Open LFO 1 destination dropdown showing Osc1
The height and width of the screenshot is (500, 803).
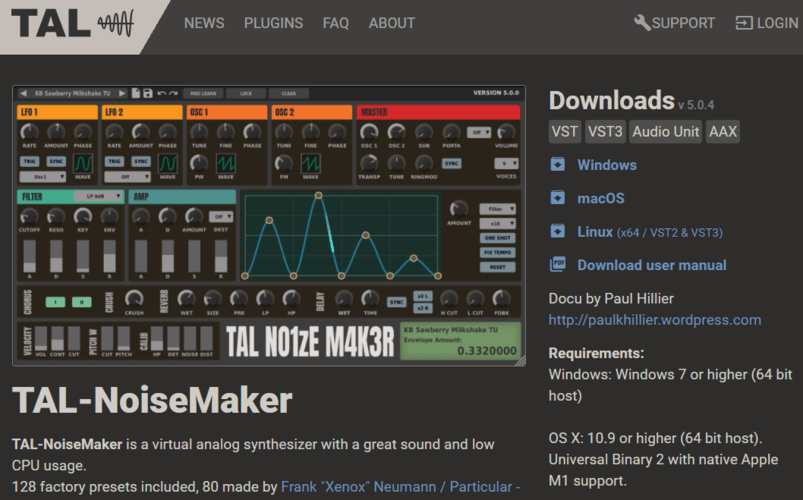(x=43, y=177)
